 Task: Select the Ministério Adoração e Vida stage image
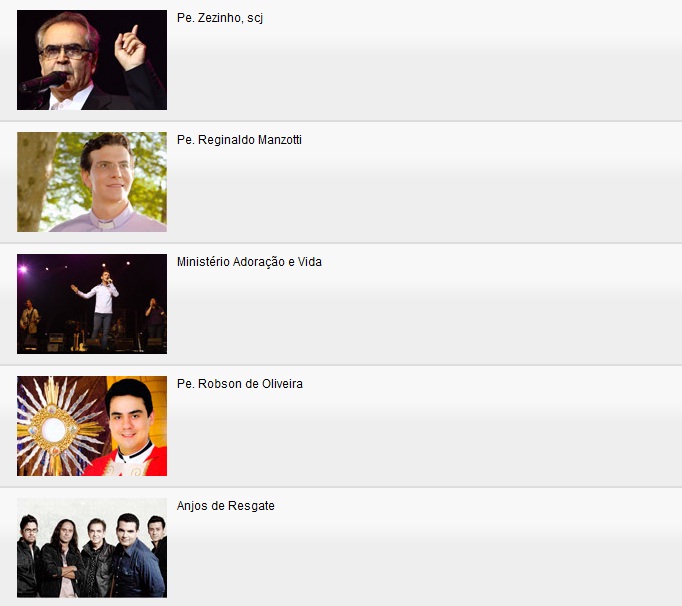(92, 304)
